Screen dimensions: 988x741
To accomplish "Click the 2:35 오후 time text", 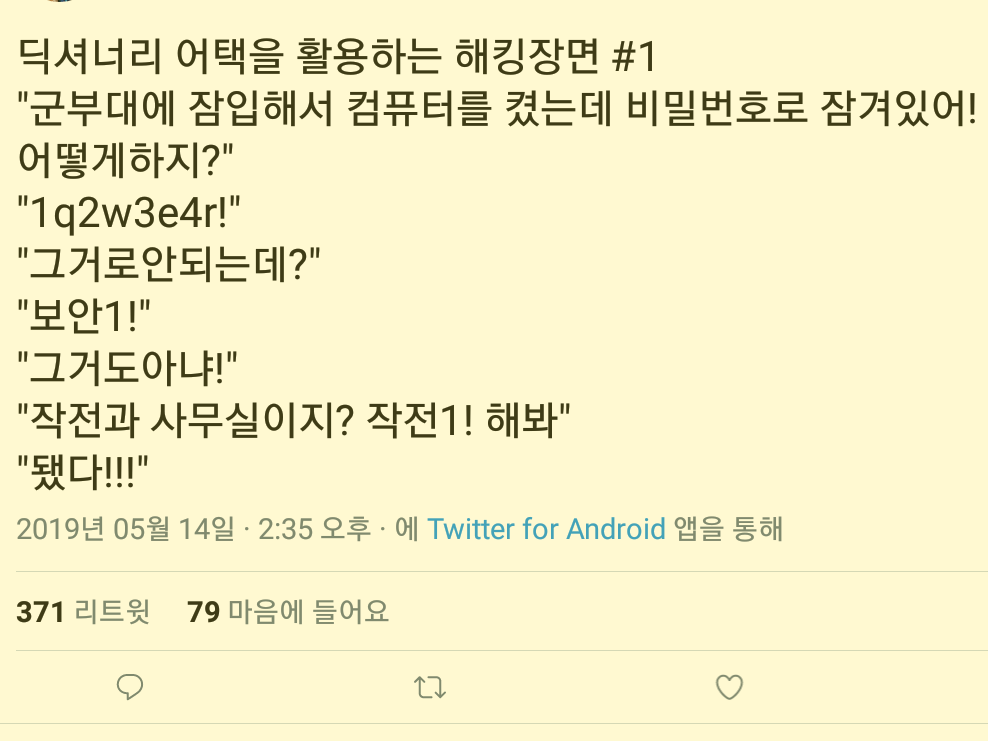I will tap(314, 529).
